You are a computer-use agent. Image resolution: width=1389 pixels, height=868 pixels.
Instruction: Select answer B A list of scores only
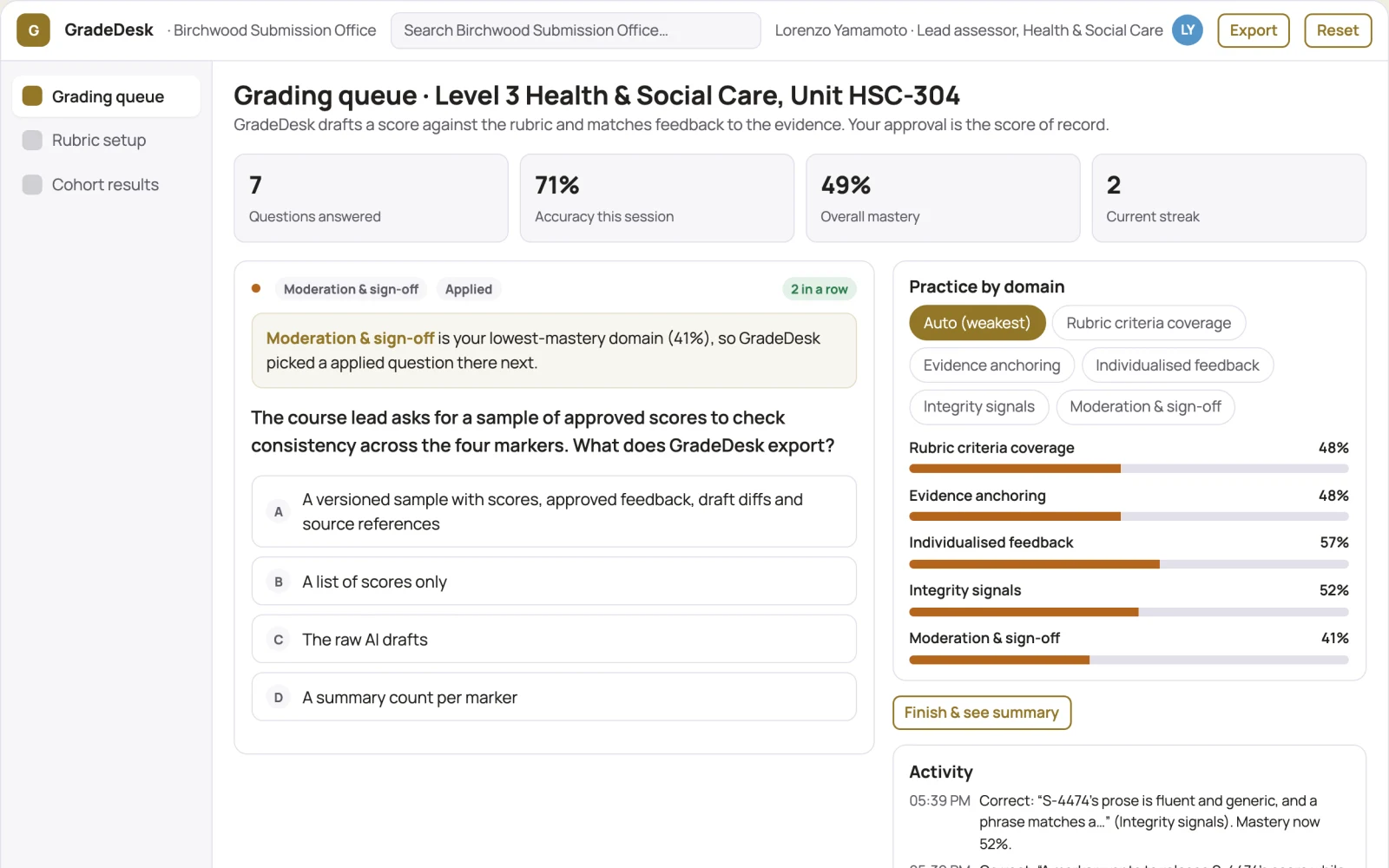[554, 582]
